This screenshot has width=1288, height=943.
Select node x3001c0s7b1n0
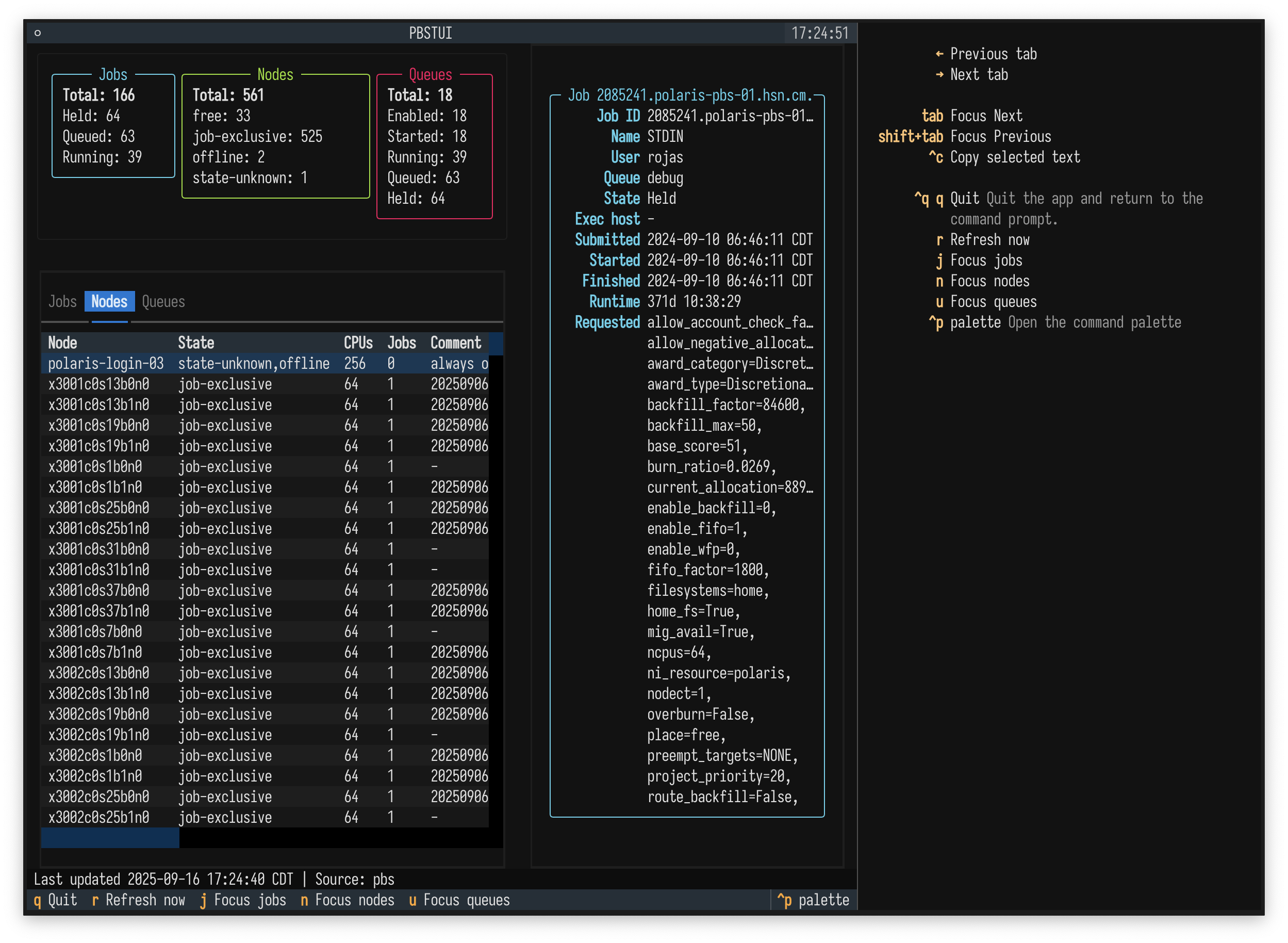point(265,652)
